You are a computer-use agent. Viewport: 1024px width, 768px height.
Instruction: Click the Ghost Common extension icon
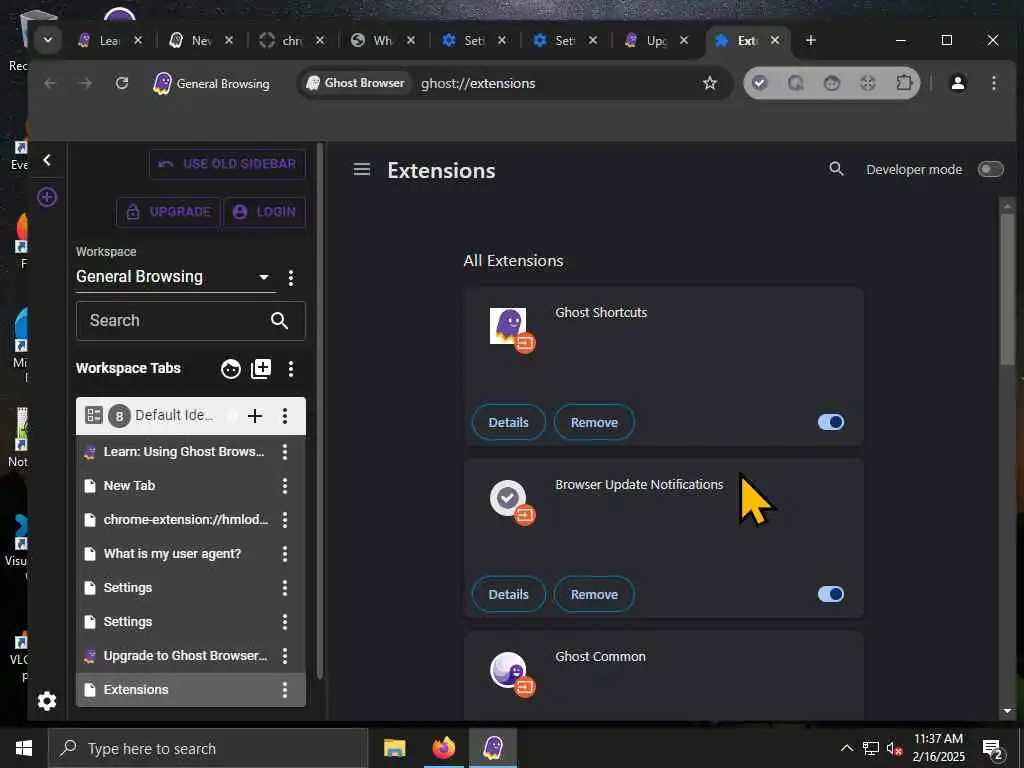pyautogui.click(x=509, y=671)
